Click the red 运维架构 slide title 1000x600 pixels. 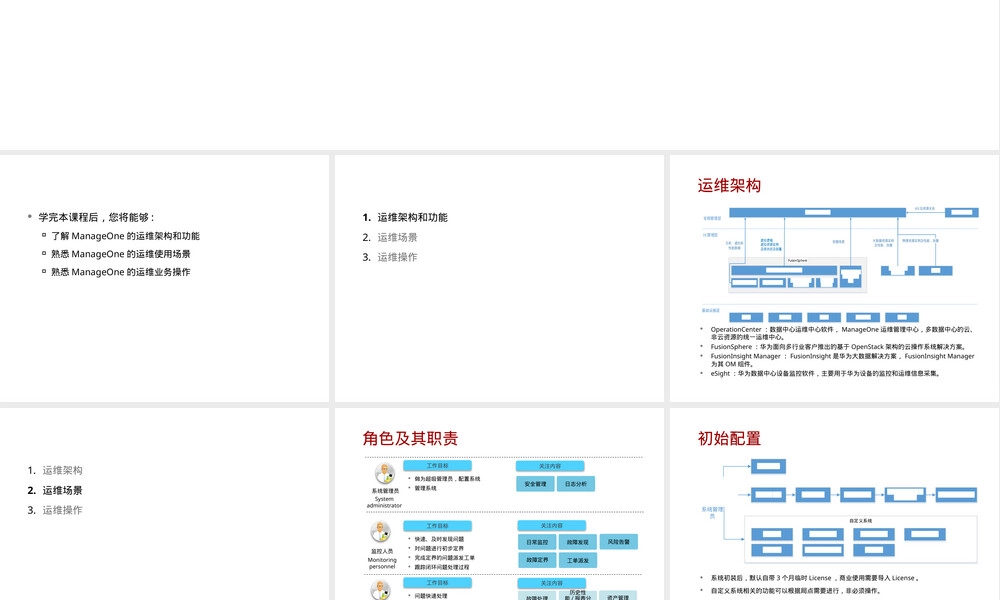coord(729,186)
